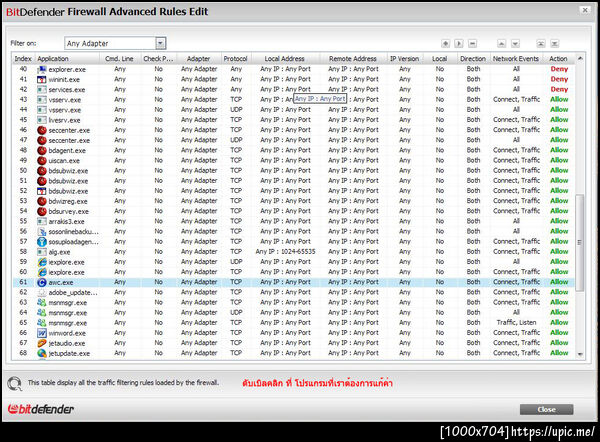Click the awc.exe icon in row 61
Viewport: 600px width, 442px height.
pyautogui.click(x=42, y=282)
